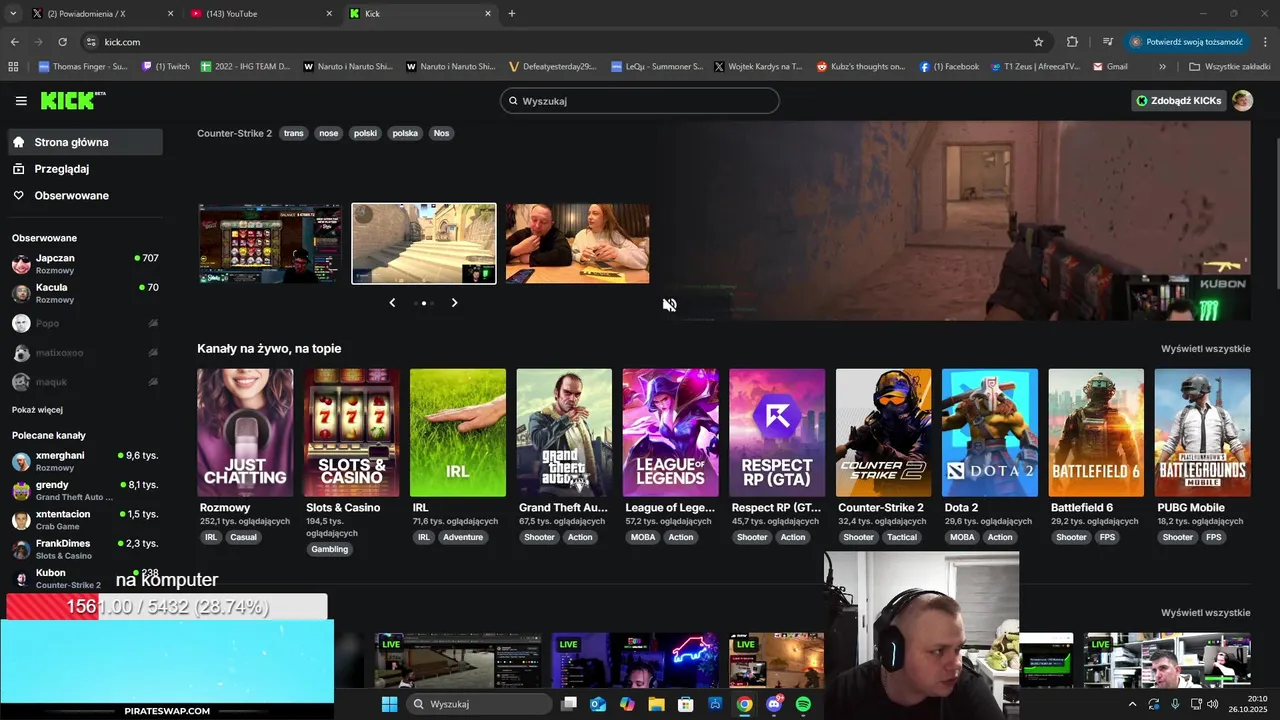The width and height of the screenshot is (1280, 720).
Task: Open recommended channel xntentacion
Action: coord(85,520)
